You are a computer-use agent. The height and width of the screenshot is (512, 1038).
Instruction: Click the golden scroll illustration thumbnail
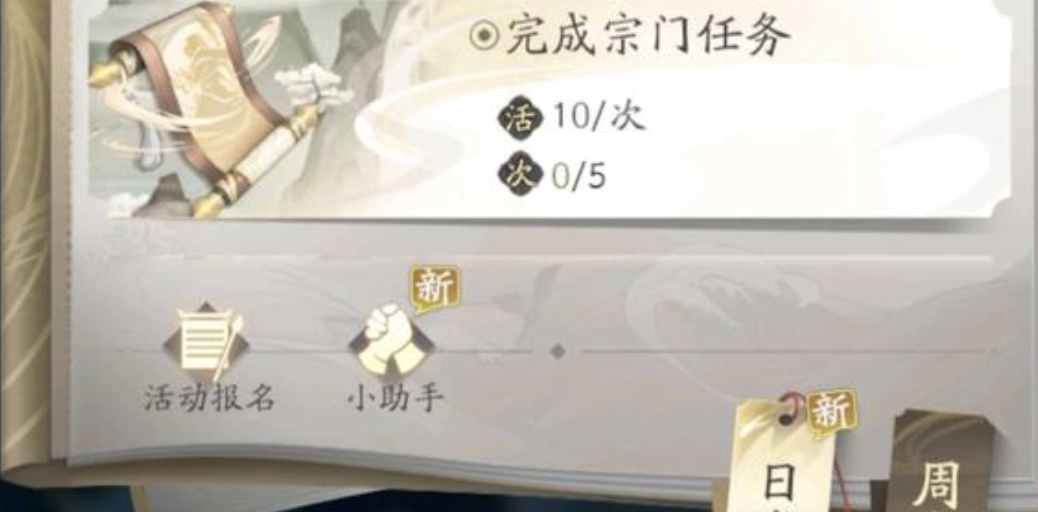click(213, 109)
